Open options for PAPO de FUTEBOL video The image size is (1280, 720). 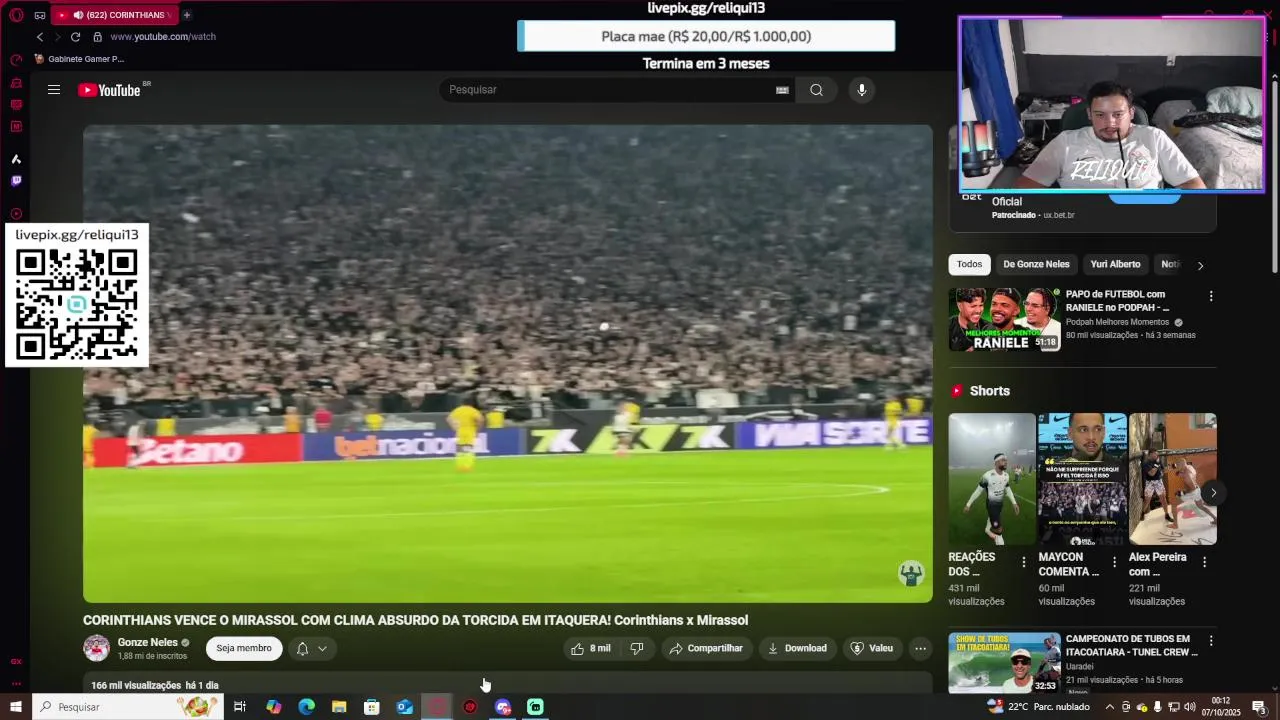pyautogui.click(x=1211, y=296)
